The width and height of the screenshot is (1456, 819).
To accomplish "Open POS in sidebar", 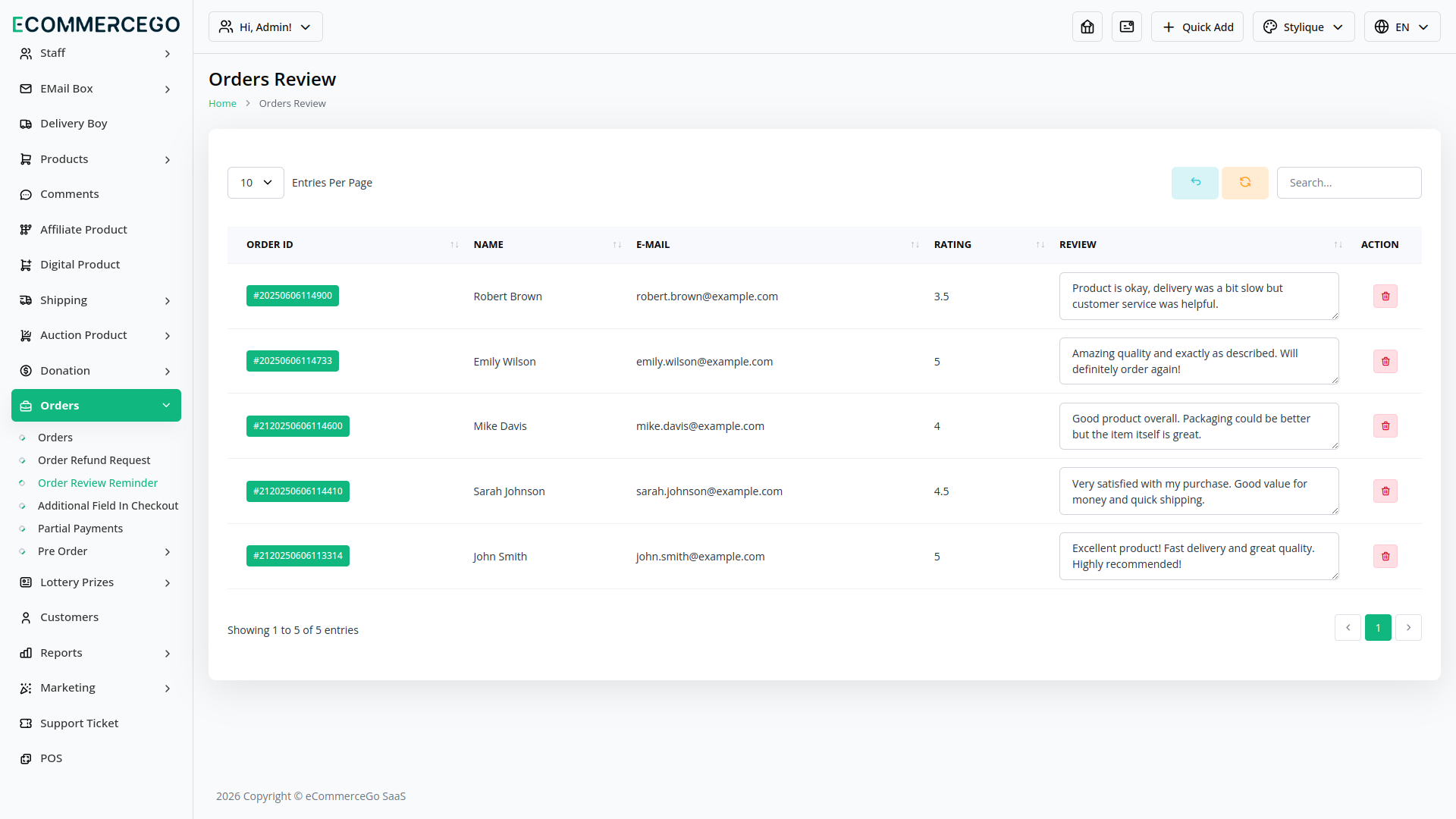I will pyautogui.click(x=96, y=758).
